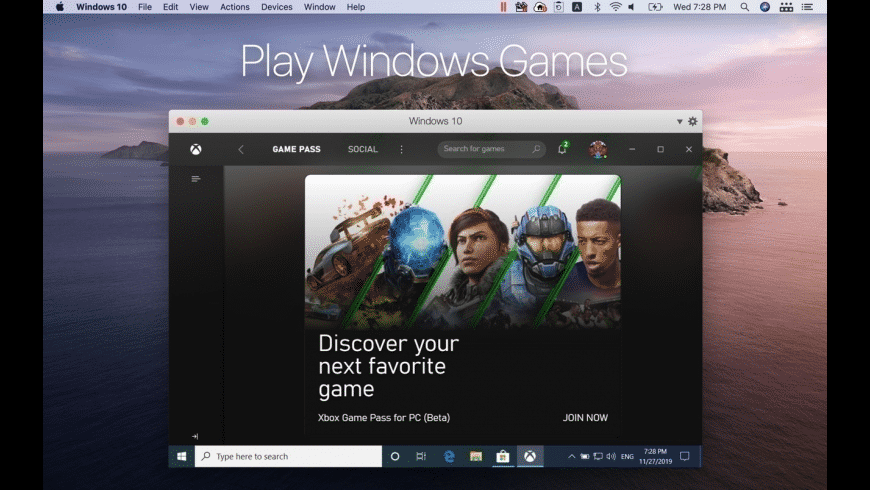The height and width of the screenshot is (490, 870).
Task: Open the Edit menu
Action: click(170, 7)
